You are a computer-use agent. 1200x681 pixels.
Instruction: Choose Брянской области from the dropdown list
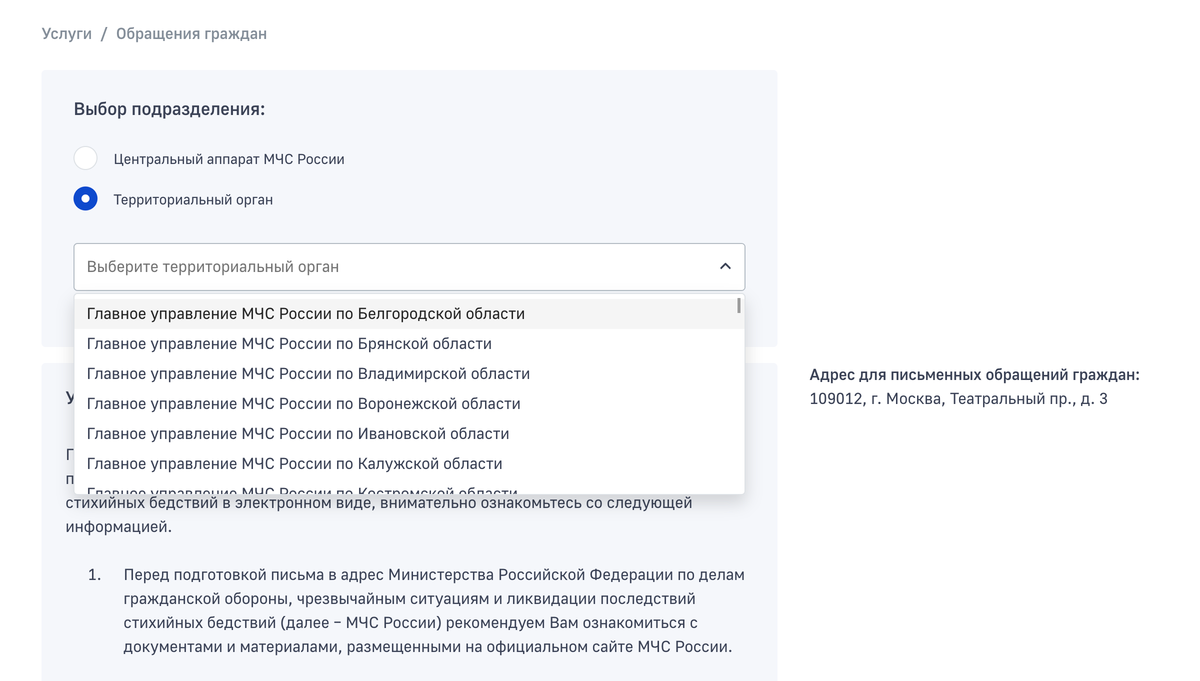click(x=289, y=344)
